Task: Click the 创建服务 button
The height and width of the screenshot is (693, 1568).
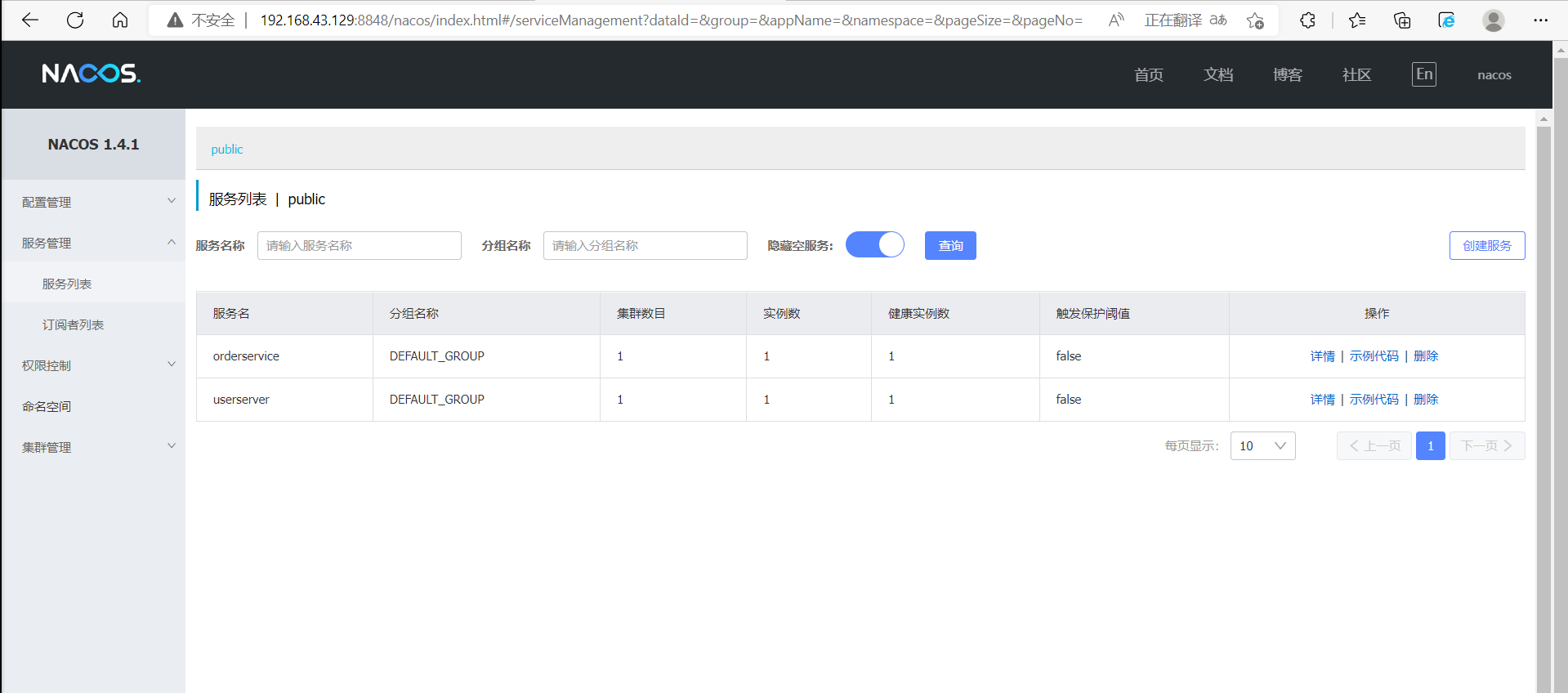Action: [1487, 245]
